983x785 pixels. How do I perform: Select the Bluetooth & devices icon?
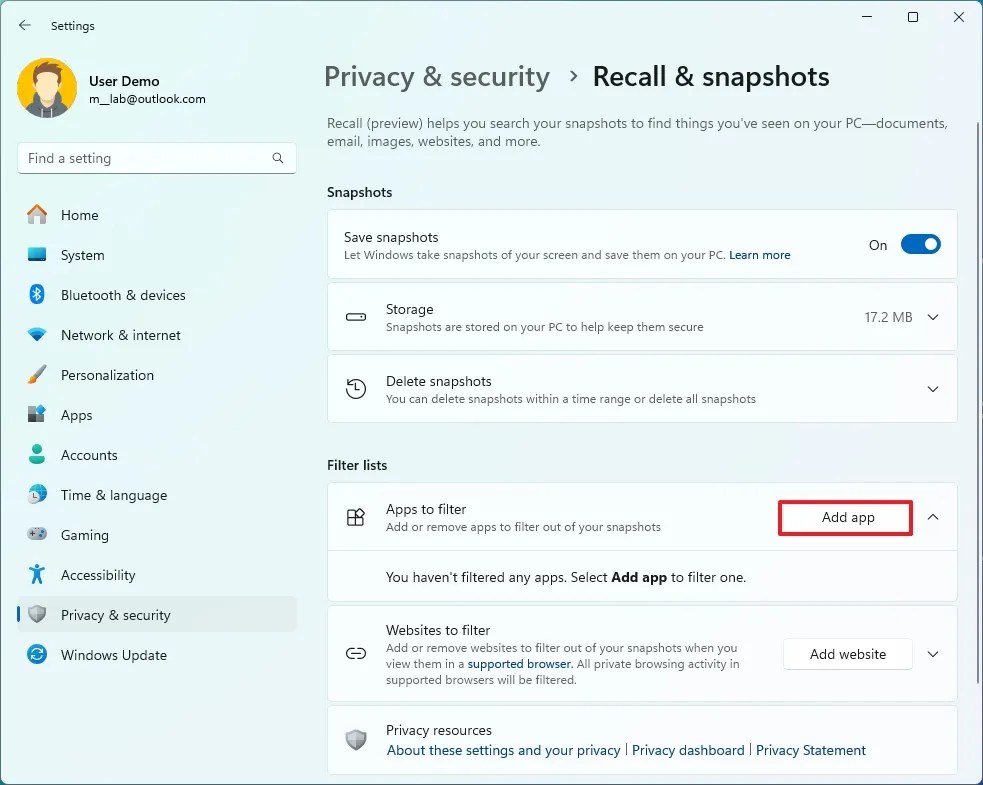point(37,295)
